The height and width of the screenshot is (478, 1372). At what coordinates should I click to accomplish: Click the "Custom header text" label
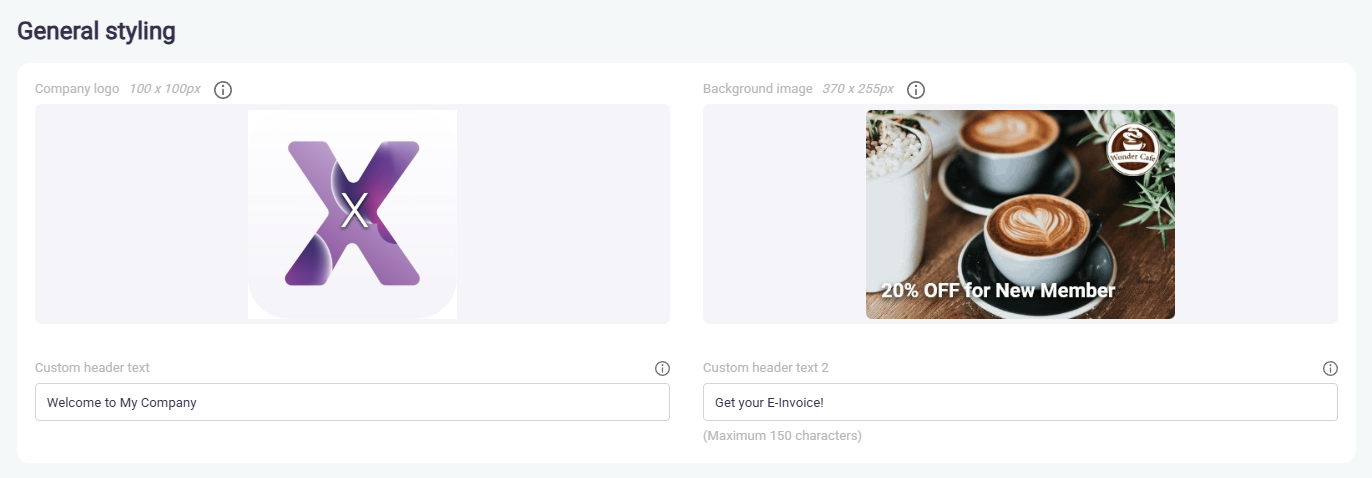click(x=92, y=368)
